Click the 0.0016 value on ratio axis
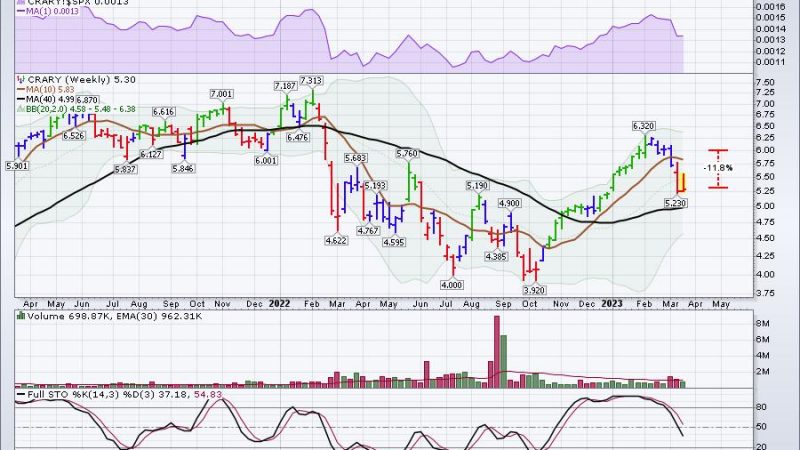The height and width of the screenshot is (450, 800). click(770, 7)
